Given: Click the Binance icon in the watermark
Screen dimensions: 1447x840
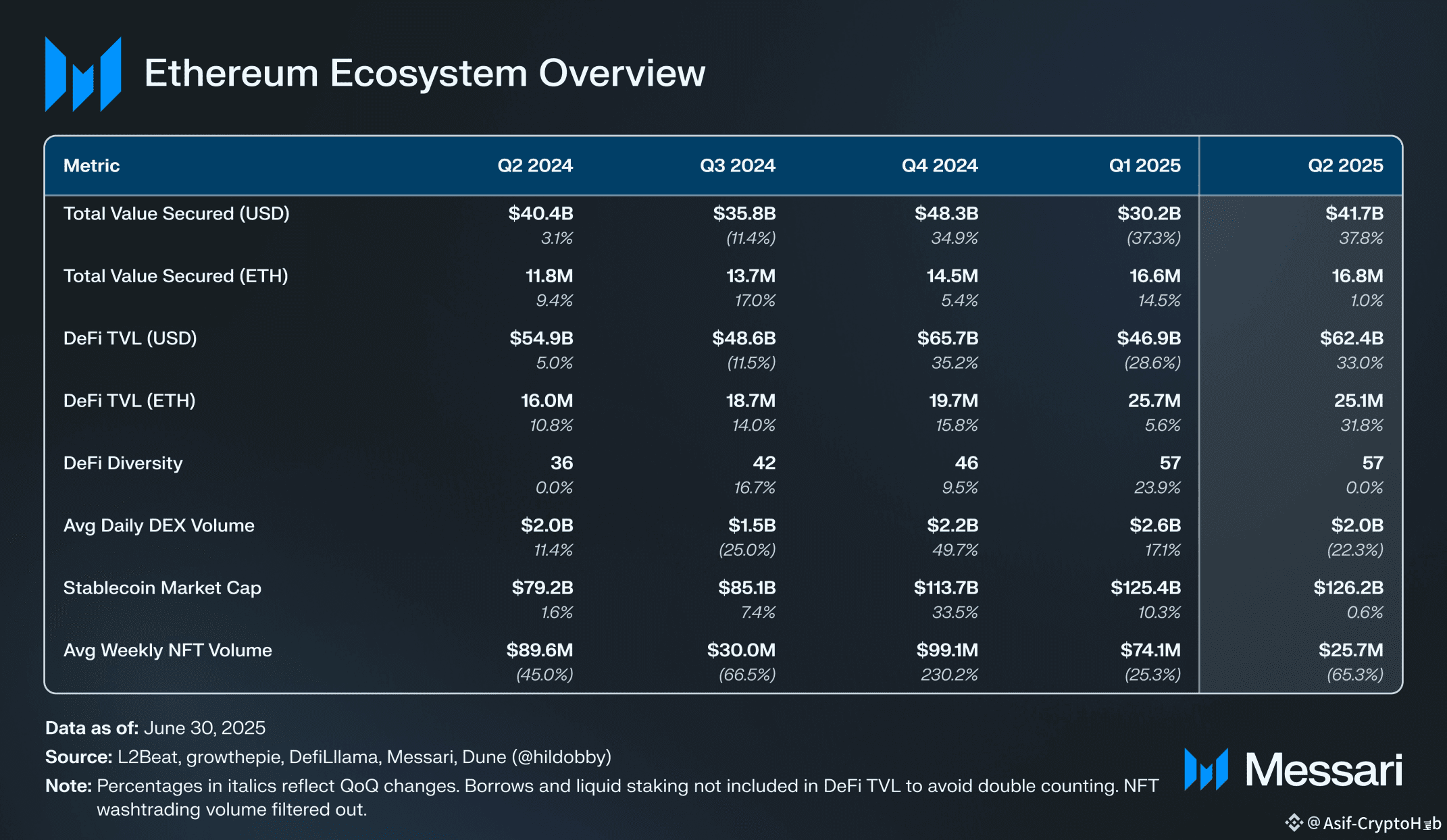Looking at the screenshot, I should [x=1293, y=822].
